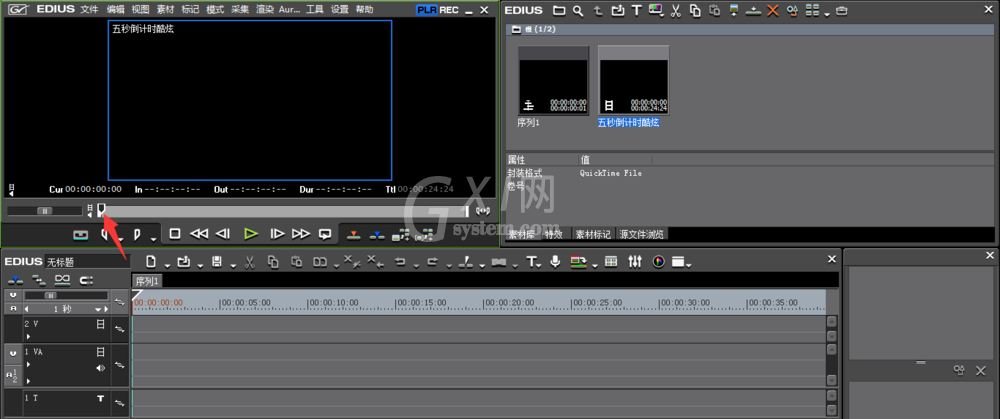Switch to the 源文件浏览 tab

click(642, 234)
